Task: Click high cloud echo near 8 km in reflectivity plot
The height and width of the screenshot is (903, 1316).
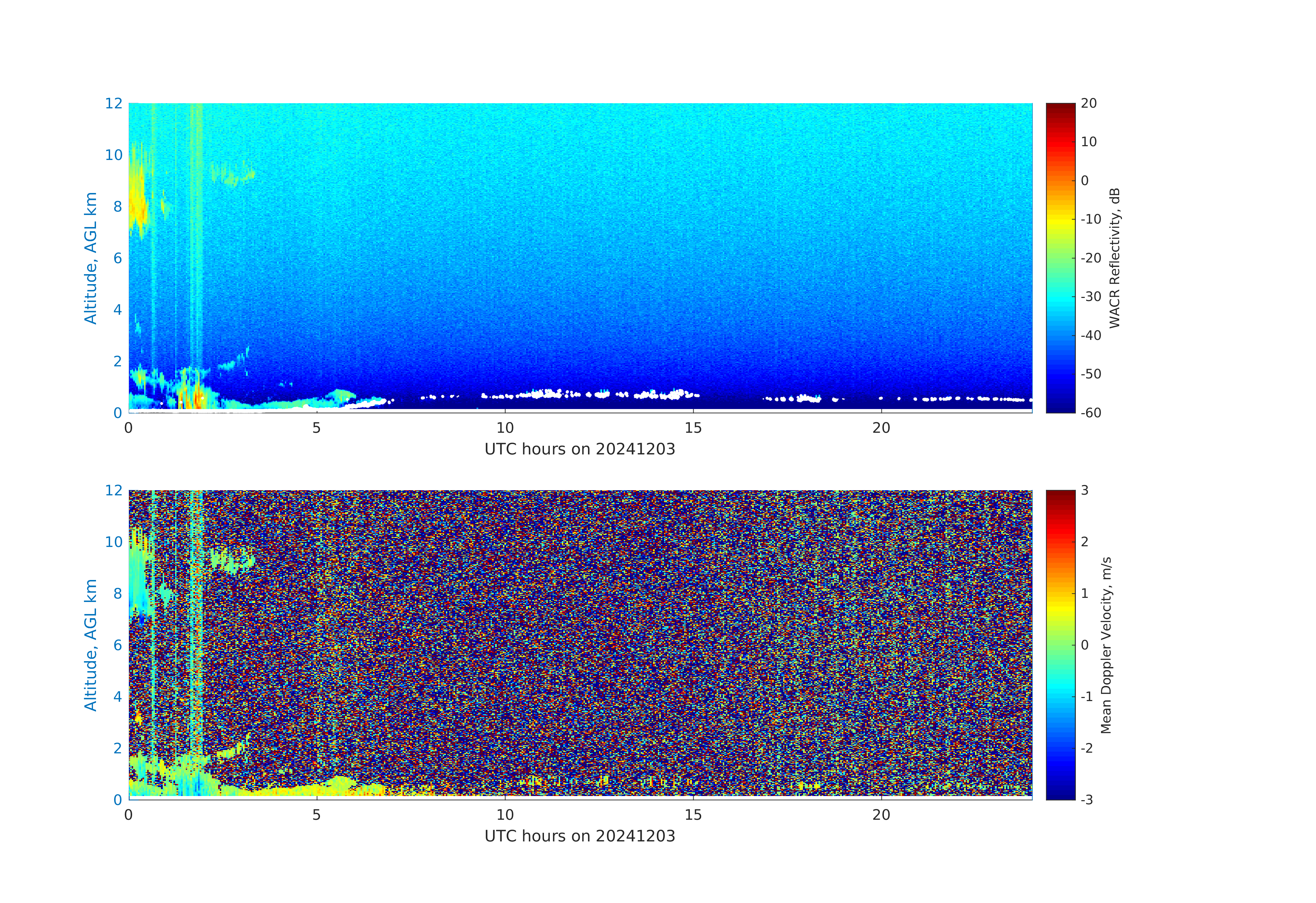Action: 138,207
